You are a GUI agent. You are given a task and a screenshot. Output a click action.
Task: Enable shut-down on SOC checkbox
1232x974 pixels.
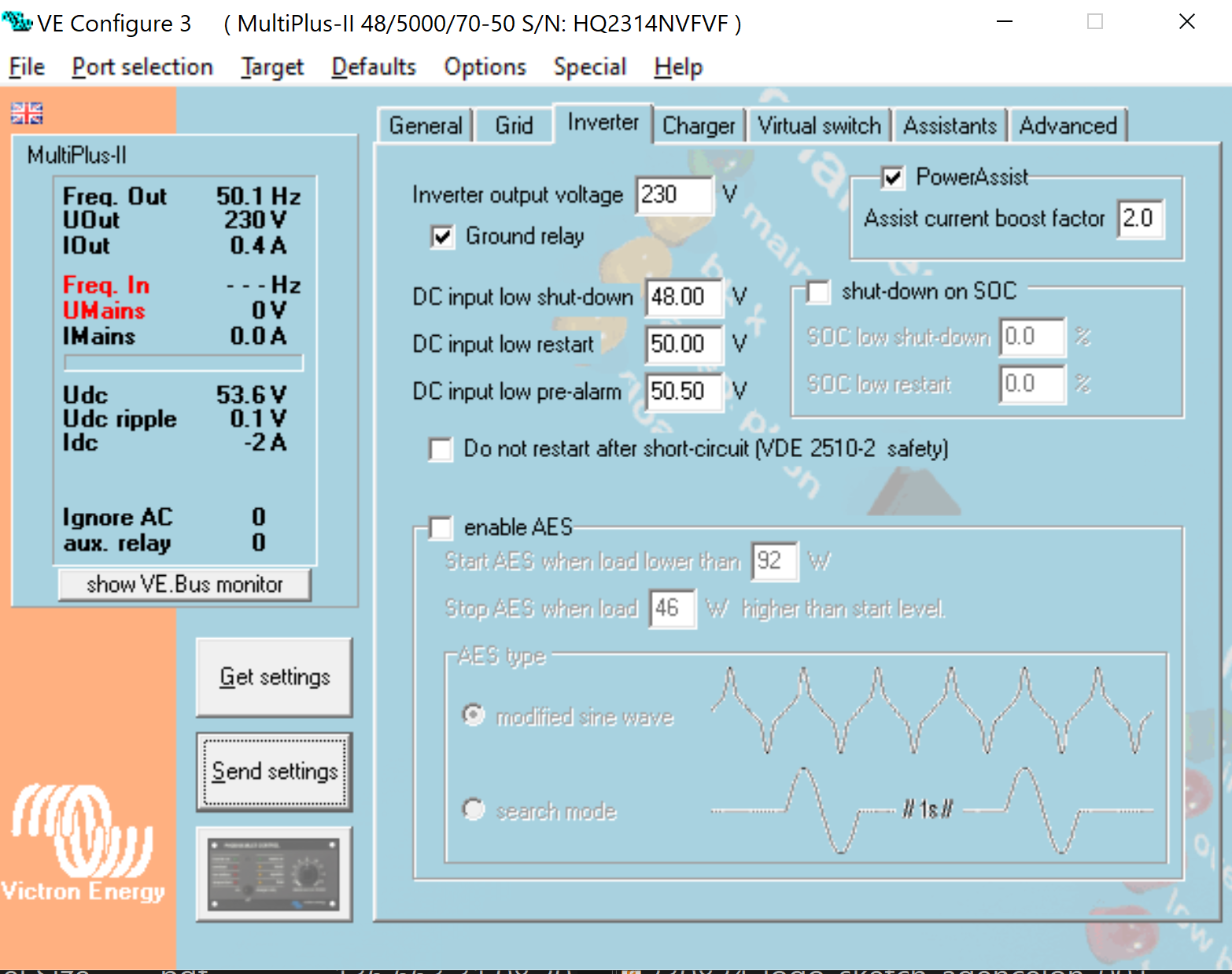click(x=818, y=292)
